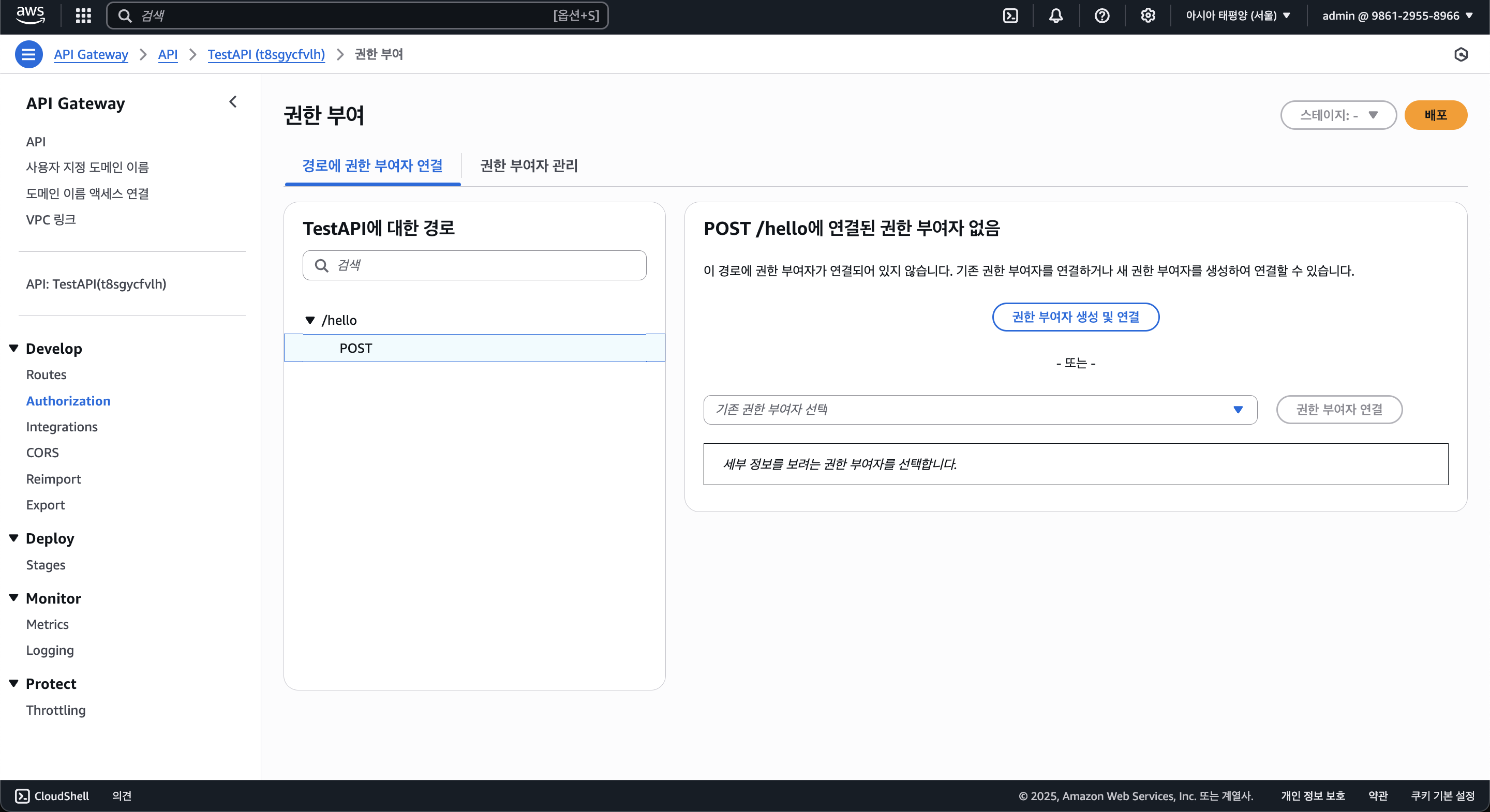Toggle the blue hamburger navigation menu
This screenshot has height=812, width=1490.
pyautogui.click(x=28, y=54)
